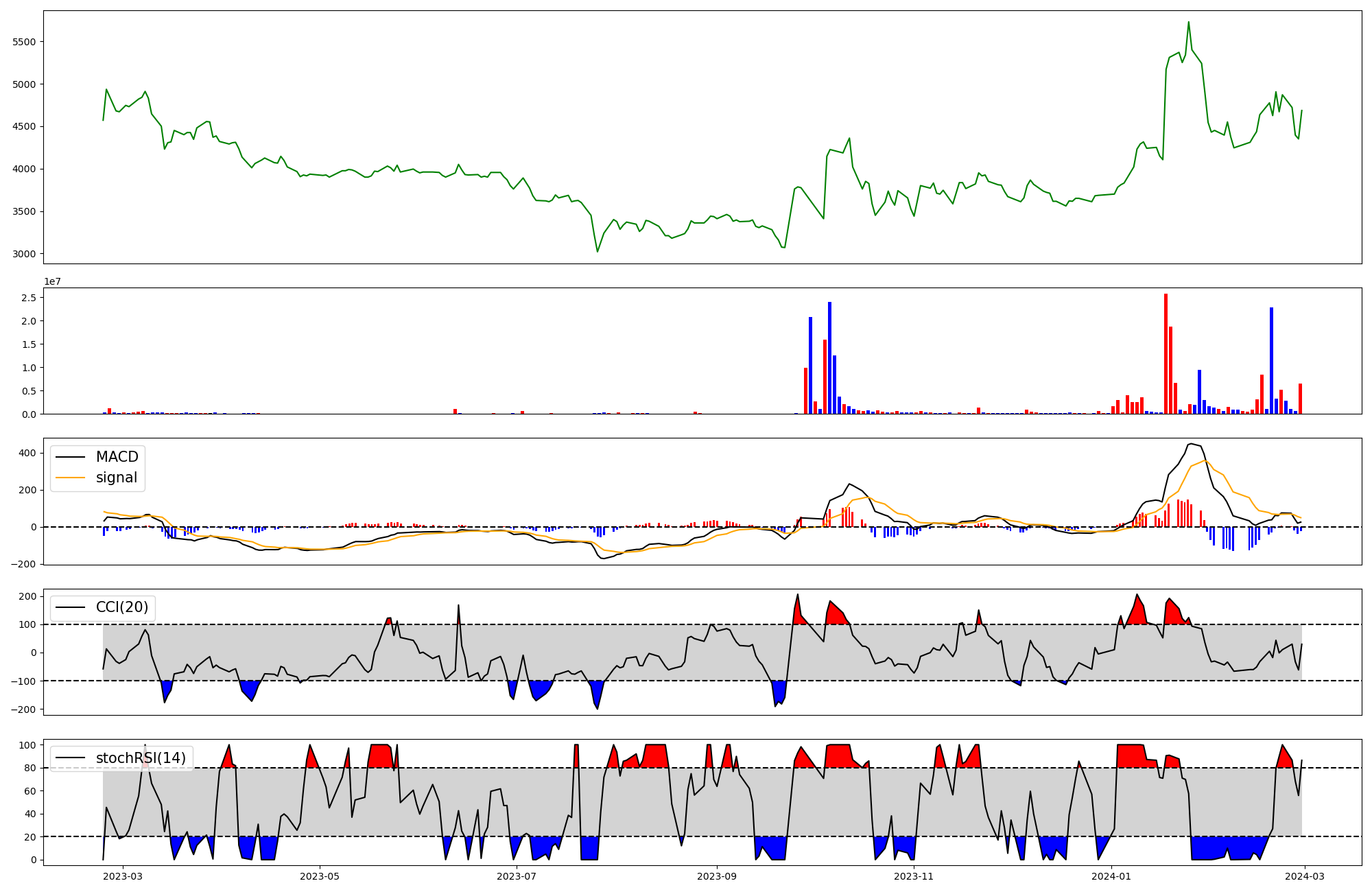Click the 2023-03 x-axis date label
The image size is (1372, 892).
123,876
